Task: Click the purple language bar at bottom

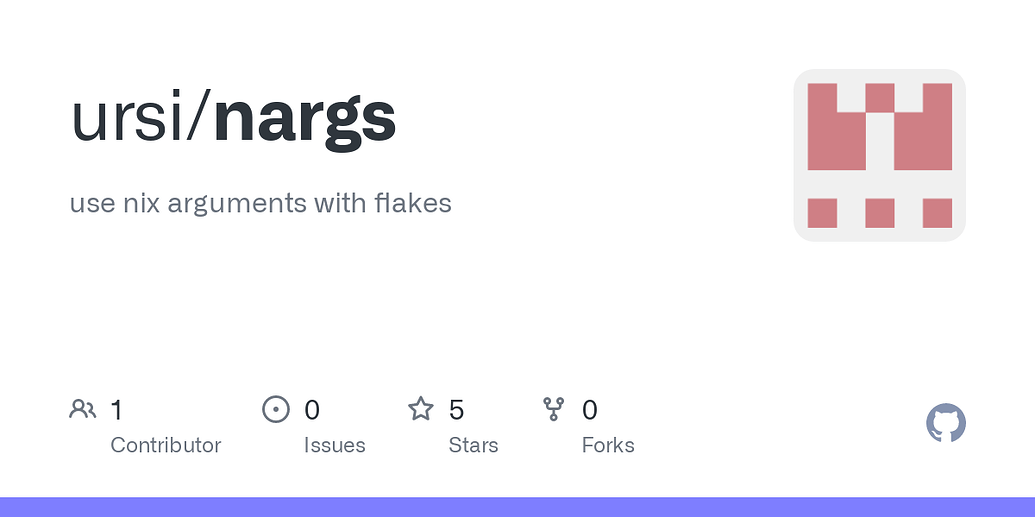Action: [x=518, y=507]
